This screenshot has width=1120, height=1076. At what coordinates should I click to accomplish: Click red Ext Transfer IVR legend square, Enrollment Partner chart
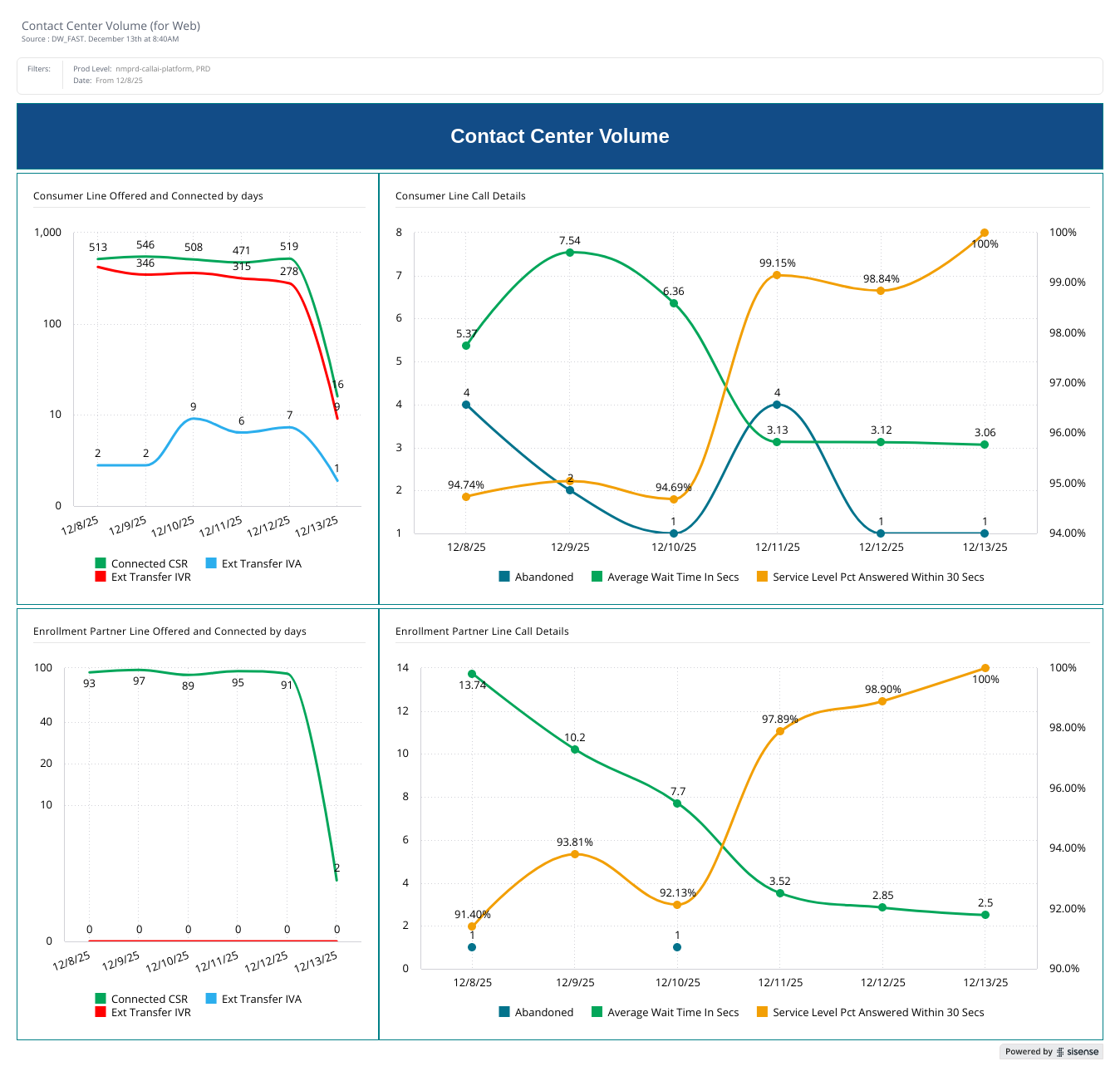tap(101, 1012)
